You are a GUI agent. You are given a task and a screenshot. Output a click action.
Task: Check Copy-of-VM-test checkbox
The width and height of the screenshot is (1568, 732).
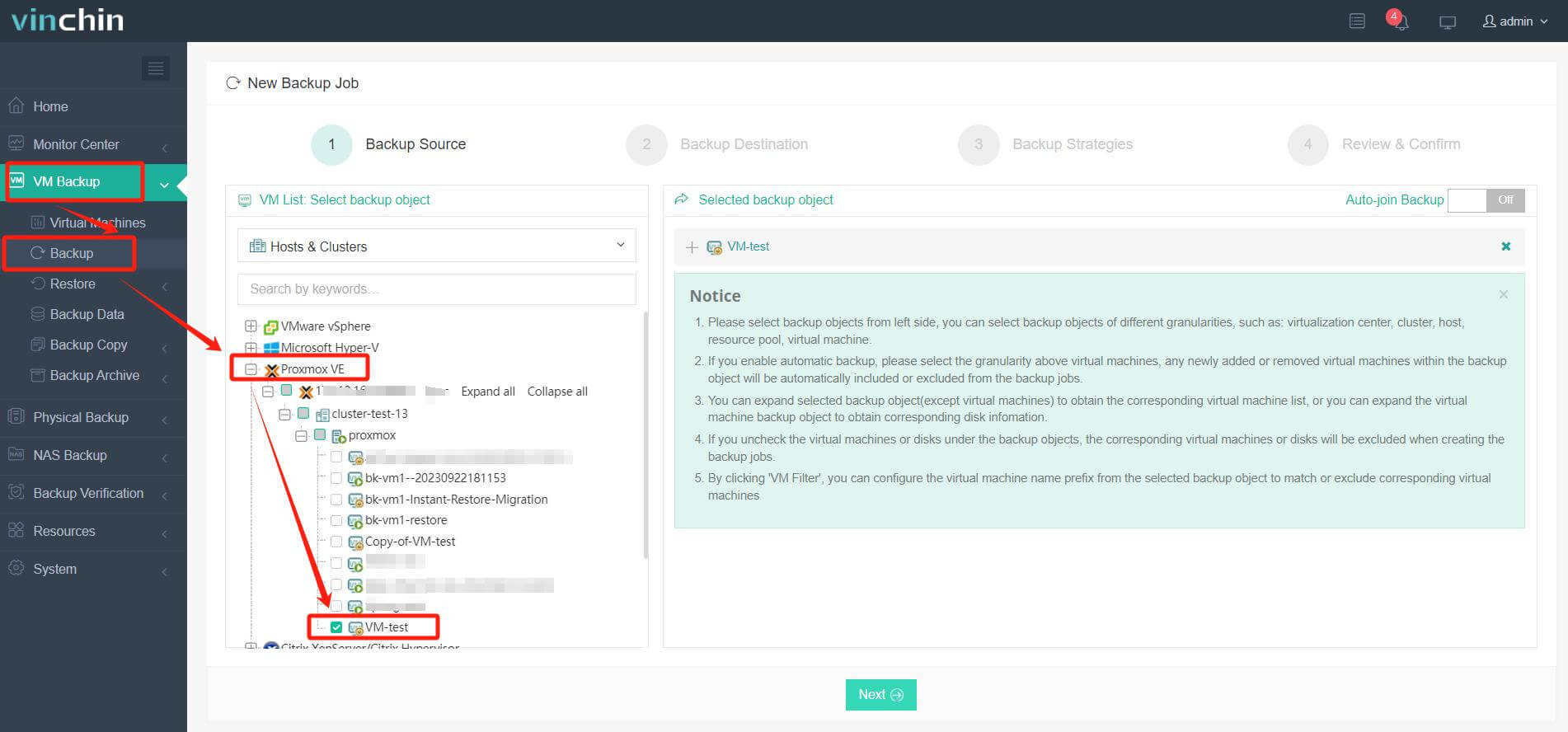[x=336, y=542]
